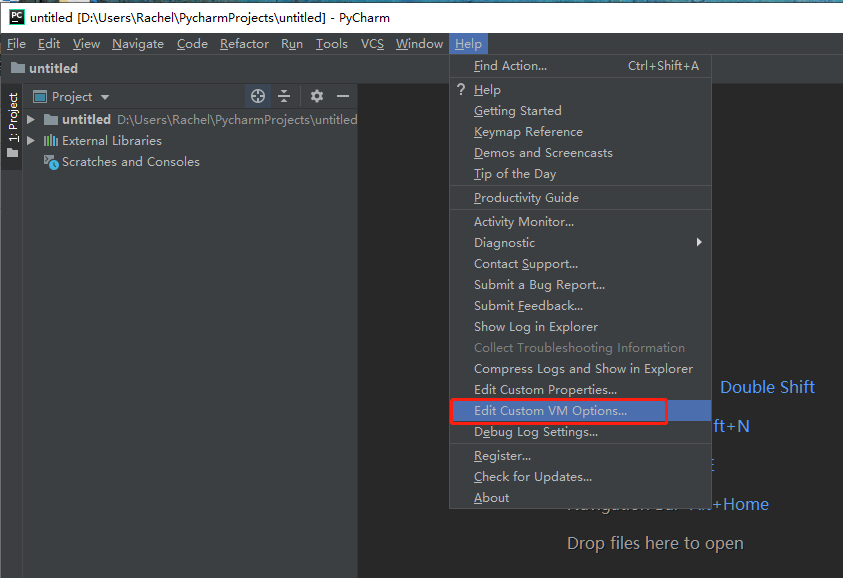Click the question mark icon beside Help
The height and width of the screenshot is (578, 843).
[461, 89]
